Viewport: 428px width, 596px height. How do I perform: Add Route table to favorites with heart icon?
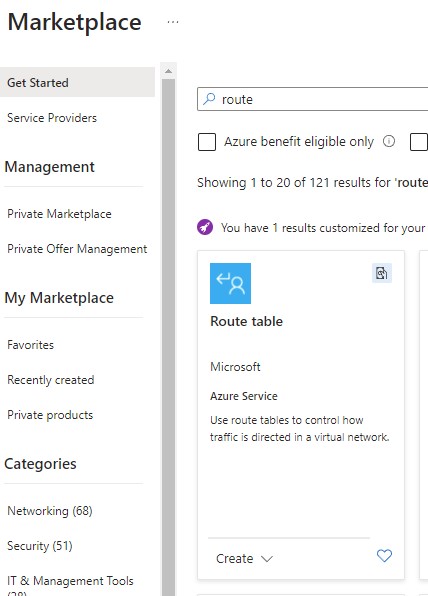click(x=384, y=556)
